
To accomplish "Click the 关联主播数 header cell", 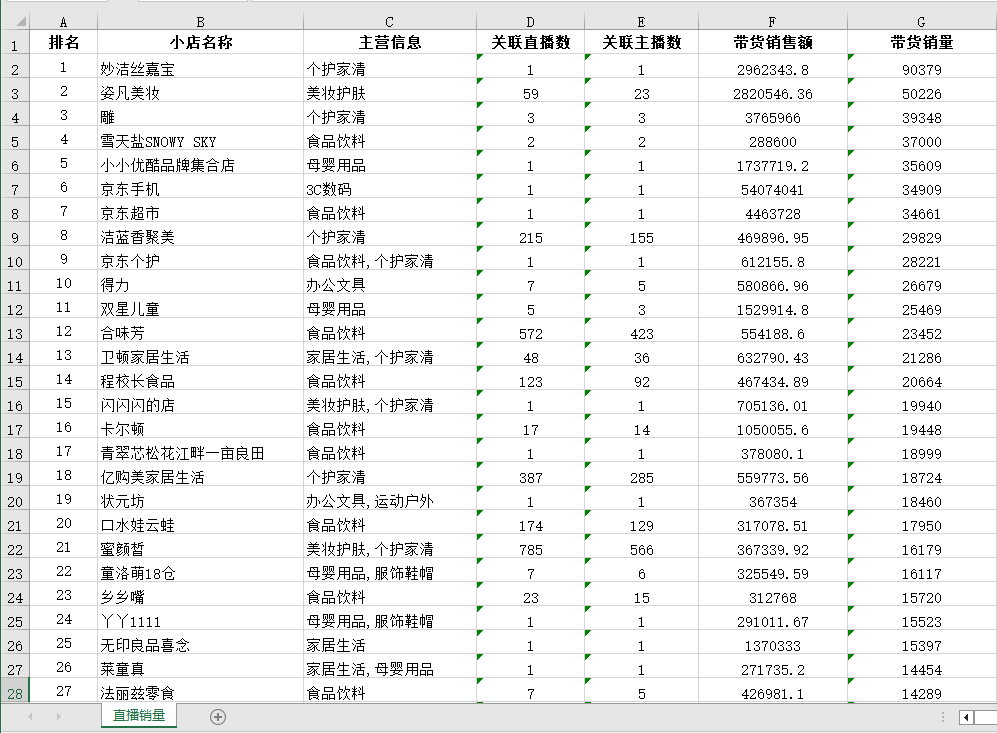I will [x=642, y=43].
